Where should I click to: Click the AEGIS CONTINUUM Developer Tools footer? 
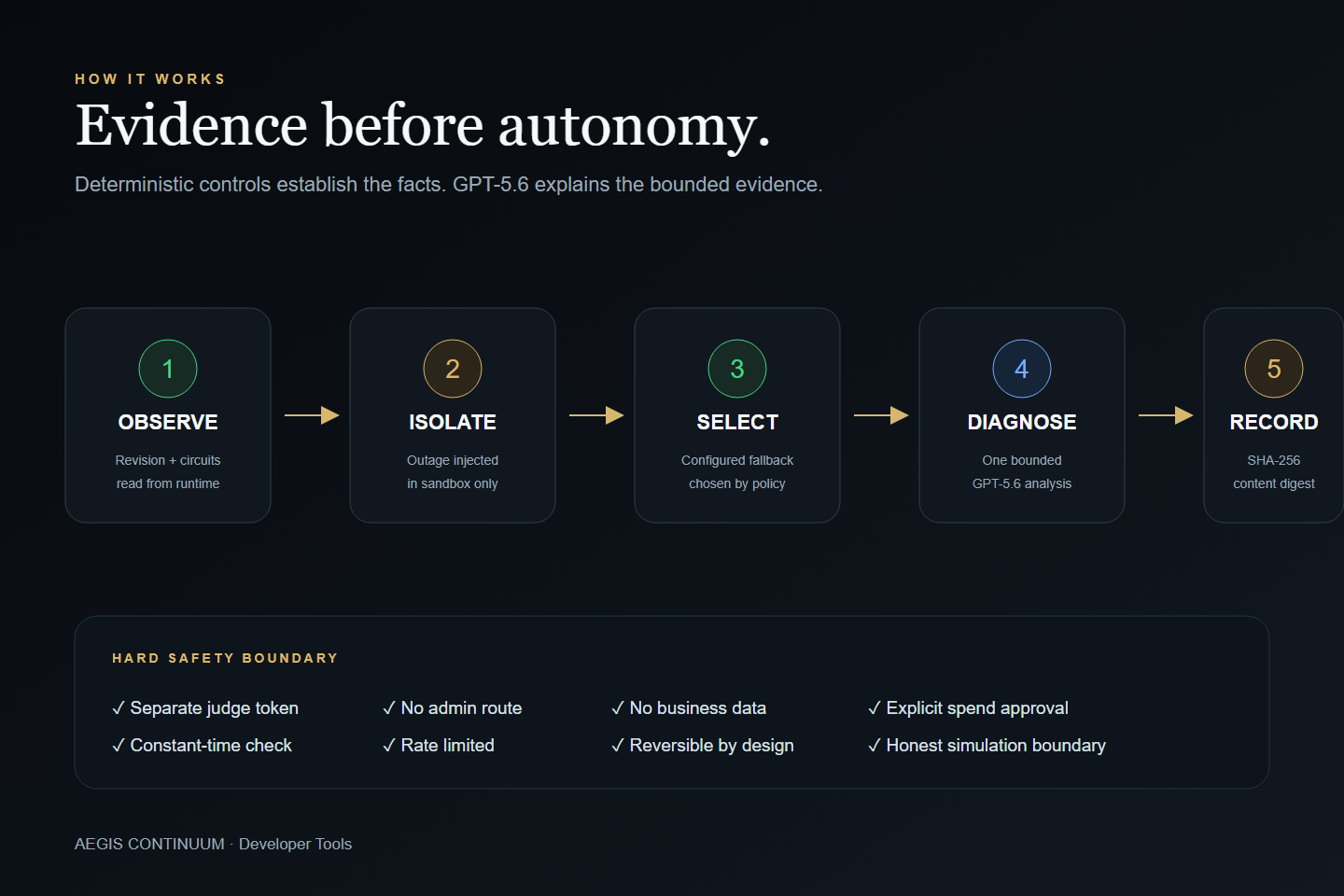[x=213, y=844]
